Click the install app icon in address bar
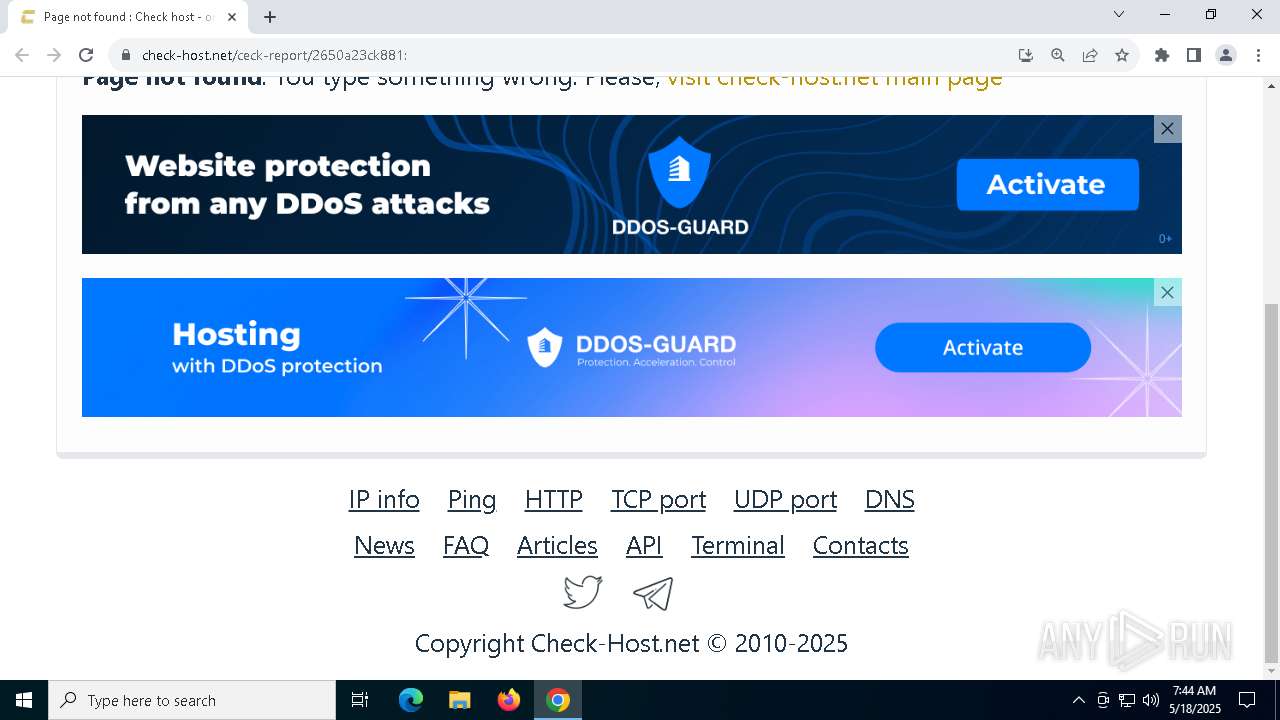The height and width of the screenshot is (720, 1280). click(1026, 55)
